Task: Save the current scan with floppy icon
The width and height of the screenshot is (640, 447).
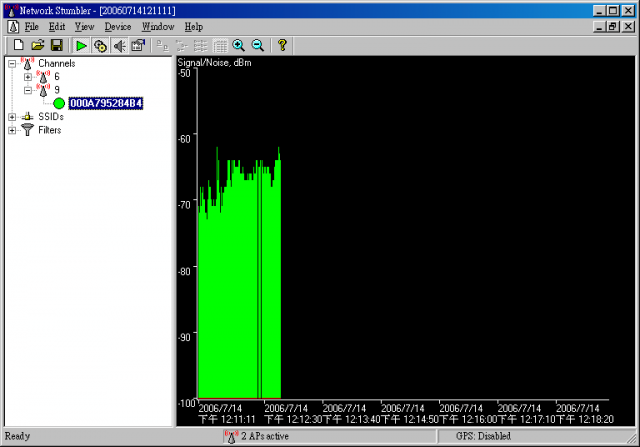Action: tap(56, 46)
